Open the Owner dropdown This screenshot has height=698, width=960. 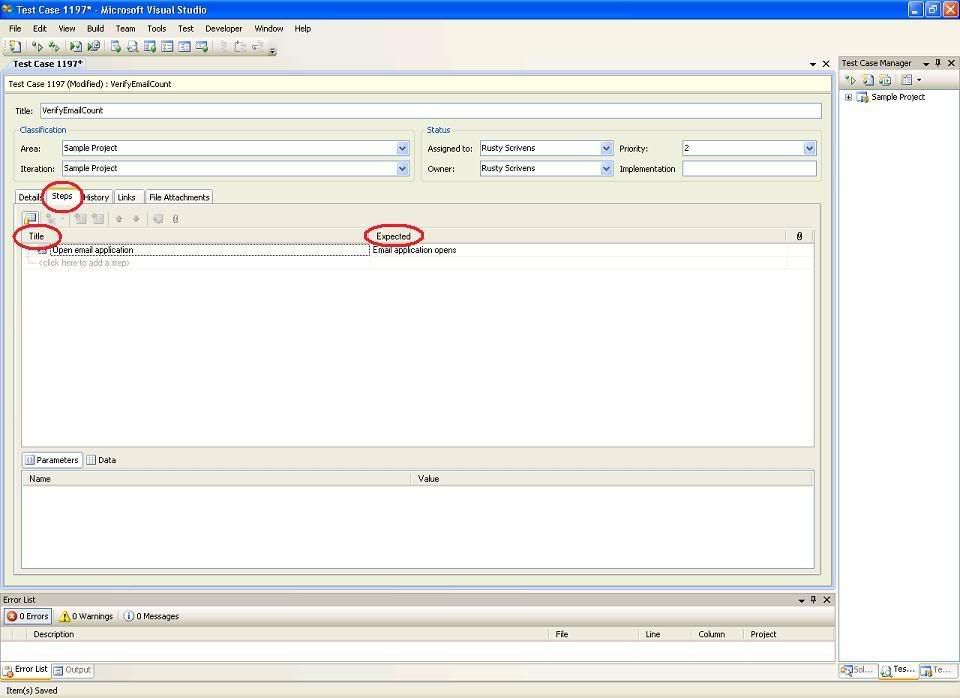[x=606, y=168]
